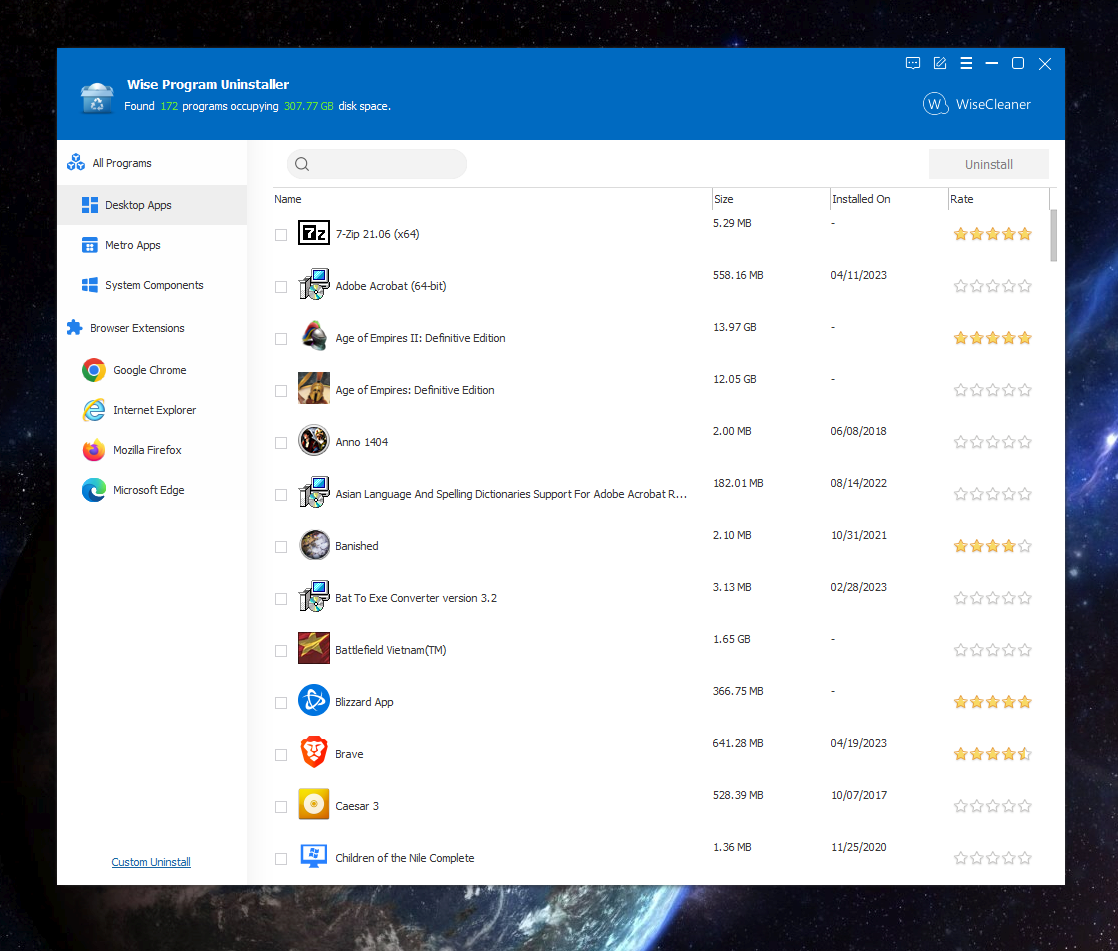Check the Banished row checkbox
Screen dimensions: 1118x951
pyautogui.click(x=281, y=547)
